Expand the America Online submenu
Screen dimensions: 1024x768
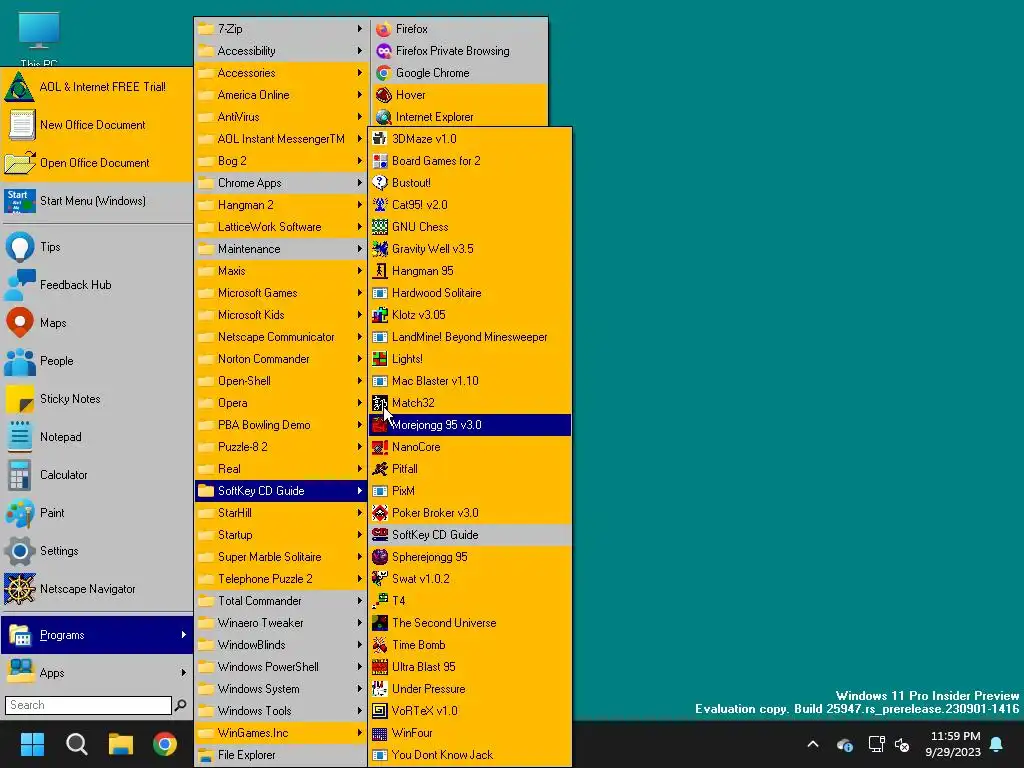coord(281,95)
